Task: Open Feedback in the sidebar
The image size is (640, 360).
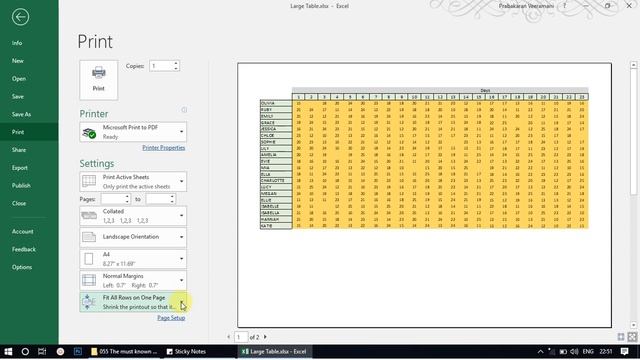Action: 24,249
